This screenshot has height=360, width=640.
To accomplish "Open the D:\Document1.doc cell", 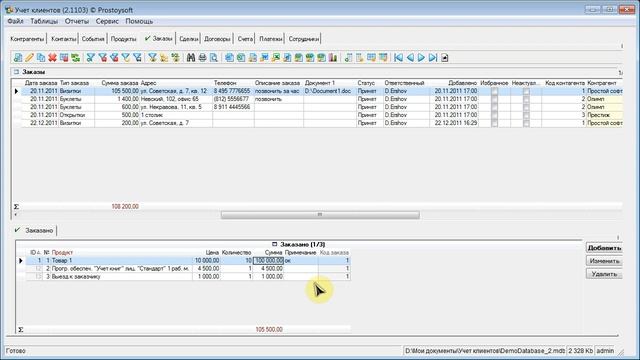I will coord(330,91).
